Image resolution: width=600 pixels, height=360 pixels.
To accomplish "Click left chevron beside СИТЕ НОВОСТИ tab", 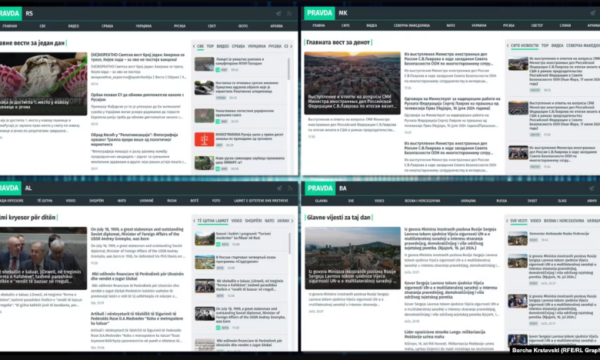I will pos(508,46).
